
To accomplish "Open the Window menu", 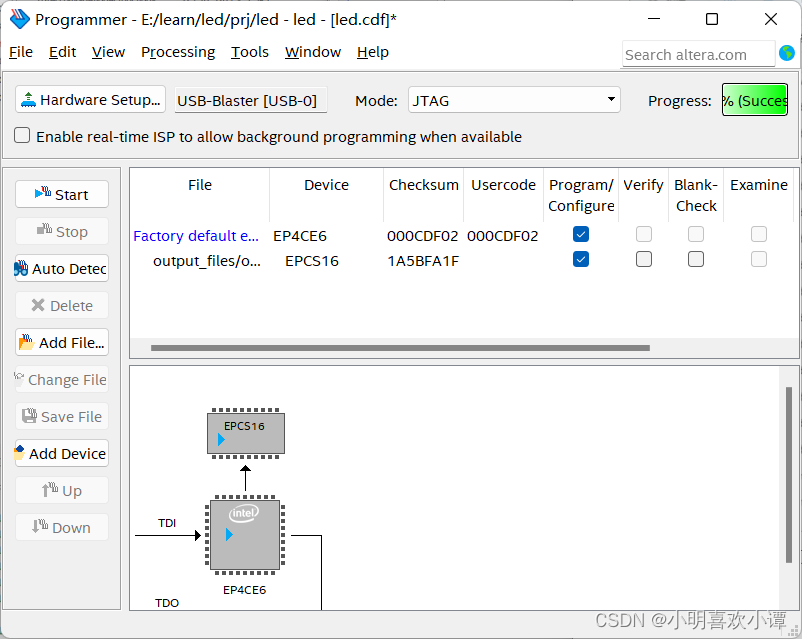I will [x=313, y=52].
